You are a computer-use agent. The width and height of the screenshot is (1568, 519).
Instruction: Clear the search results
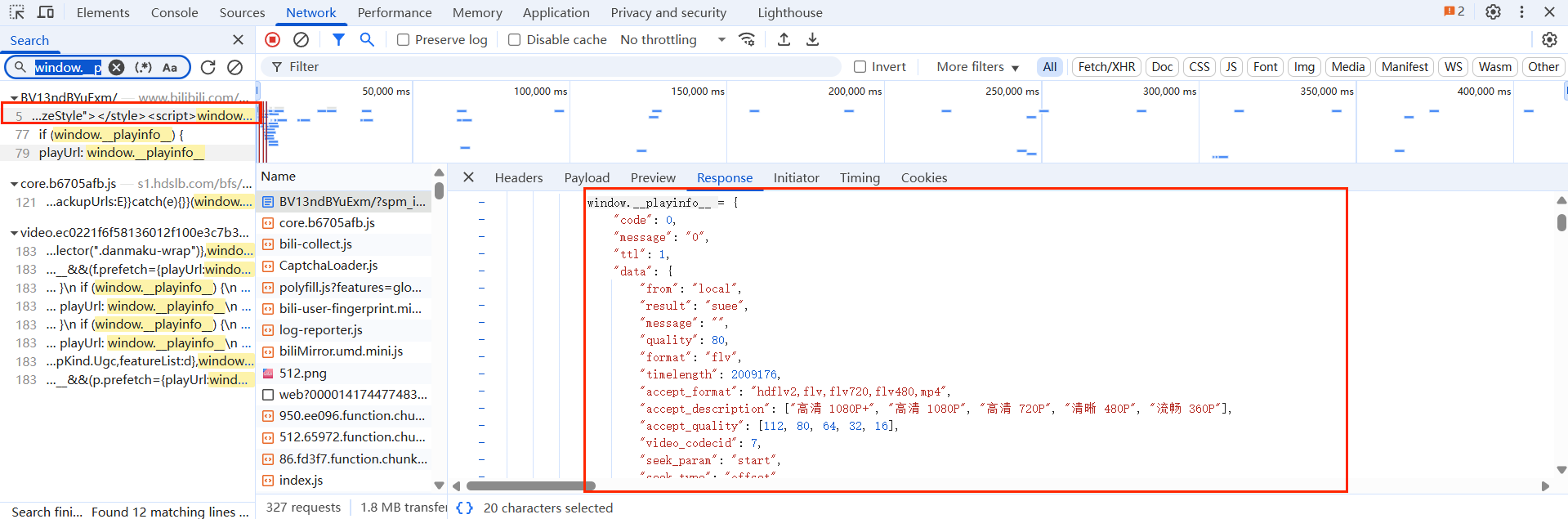pos(235,67)
